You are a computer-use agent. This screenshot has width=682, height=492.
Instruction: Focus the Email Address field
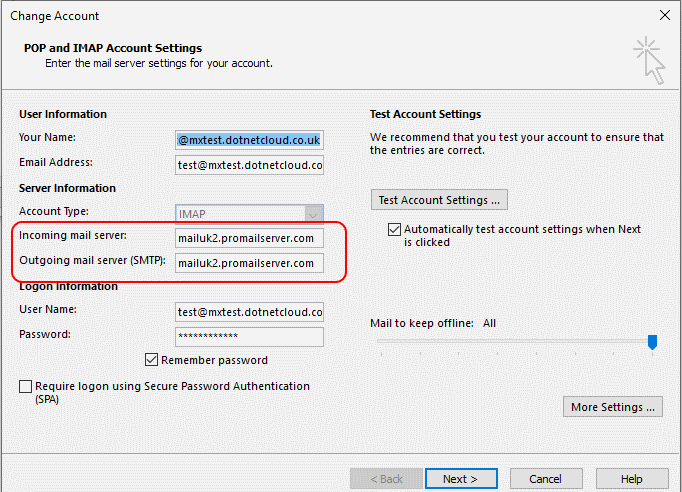(x=249, y=165)
